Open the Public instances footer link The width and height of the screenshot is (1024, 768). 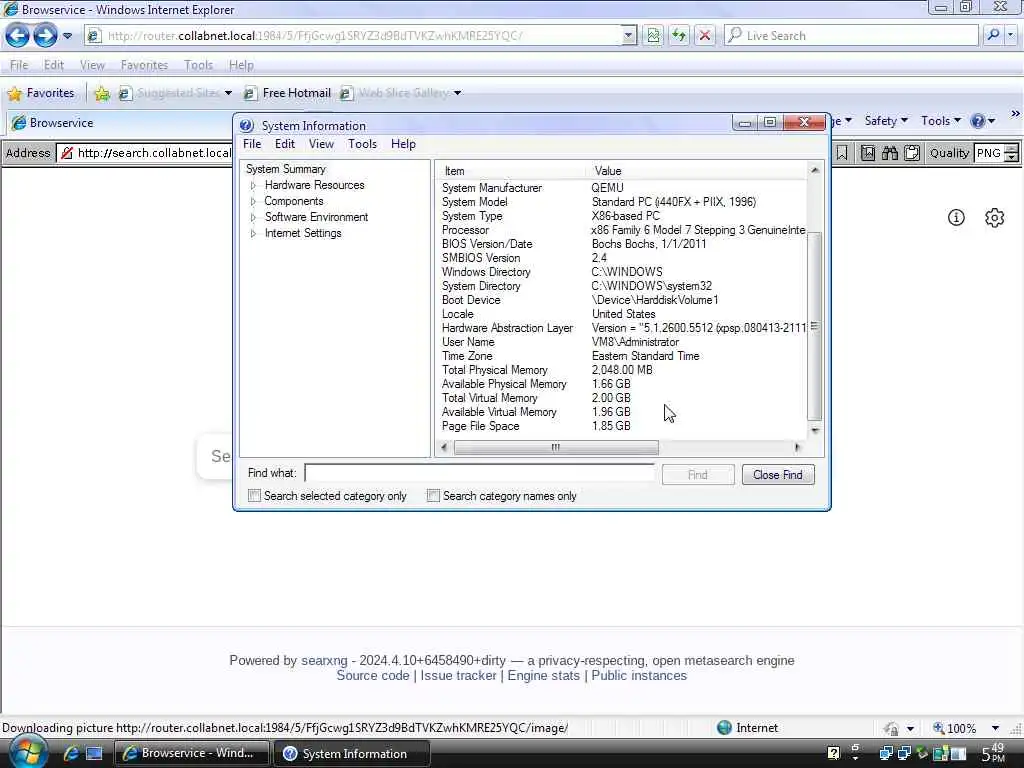[639, 676]
